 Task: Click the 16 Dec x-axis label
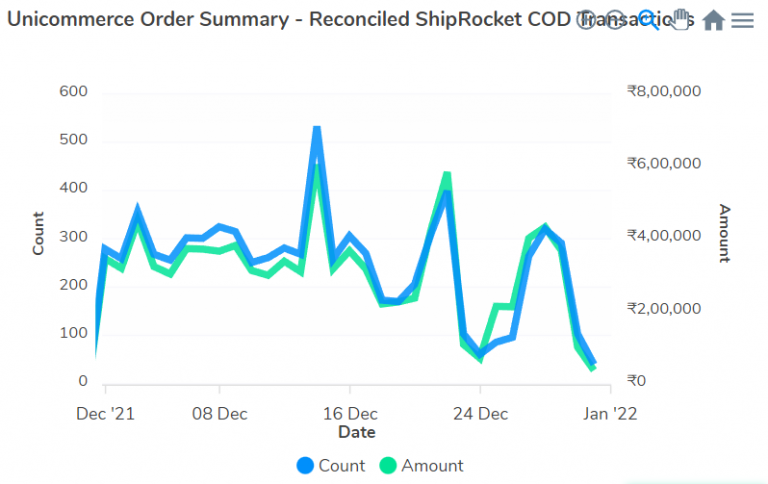click(x=350, y=413)
